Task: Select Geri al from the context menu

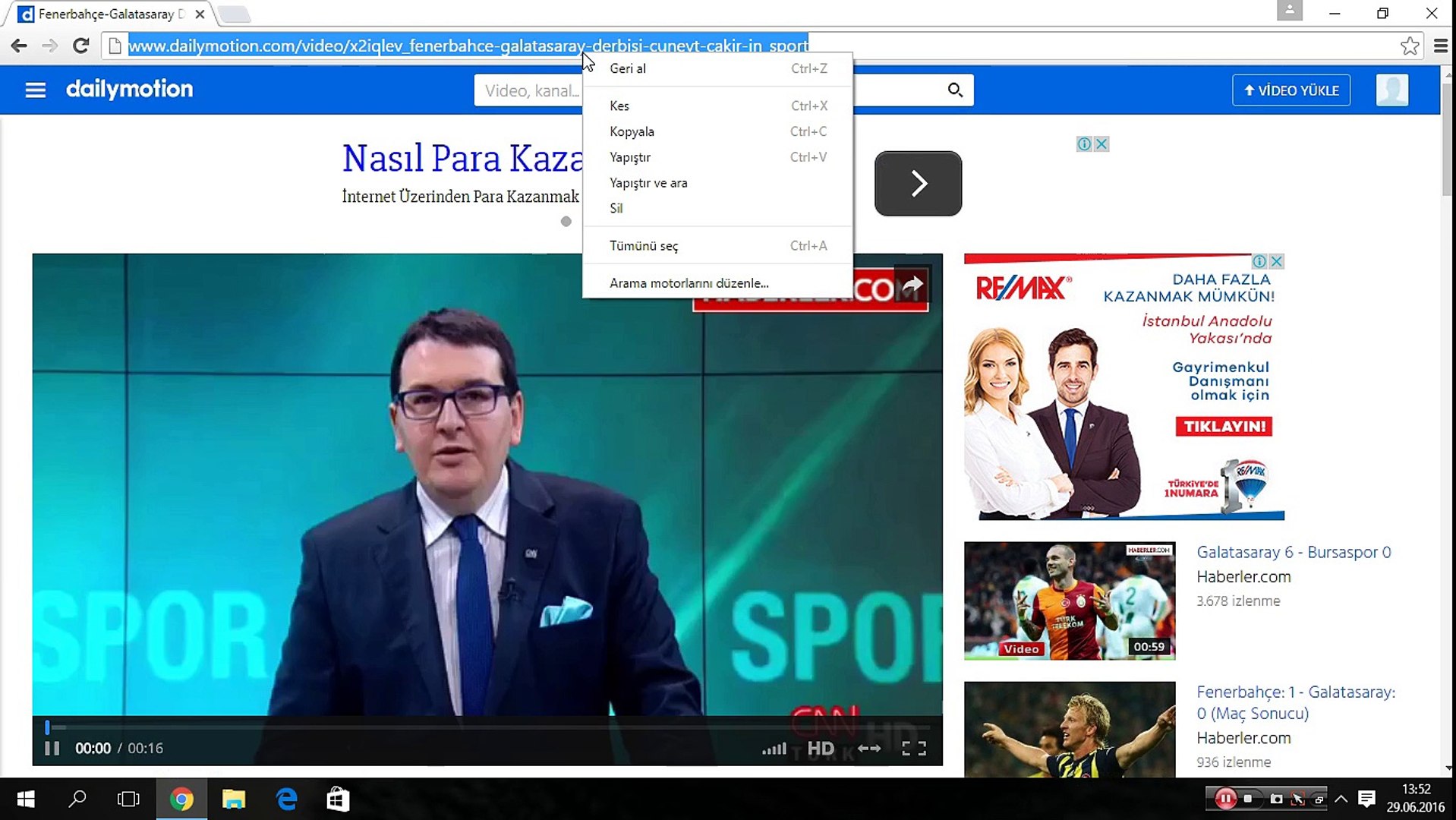Action: (x=718, y=68)
